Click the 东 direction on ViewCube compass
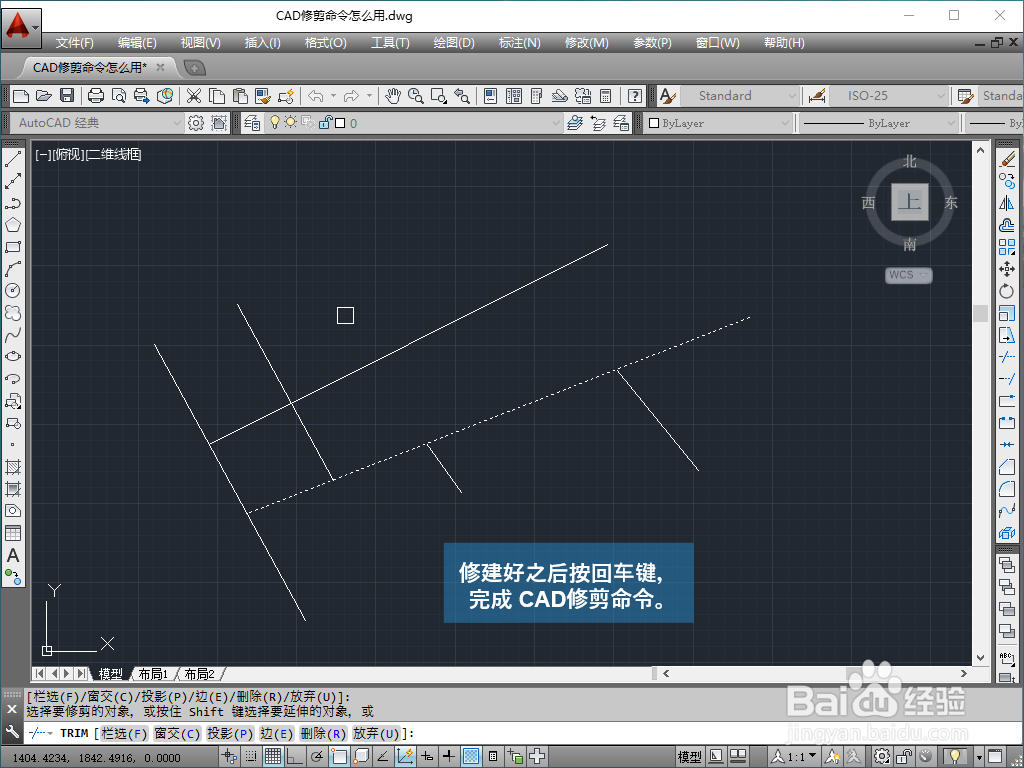This screenshot has width=1024, height=768. coord(951,203)
